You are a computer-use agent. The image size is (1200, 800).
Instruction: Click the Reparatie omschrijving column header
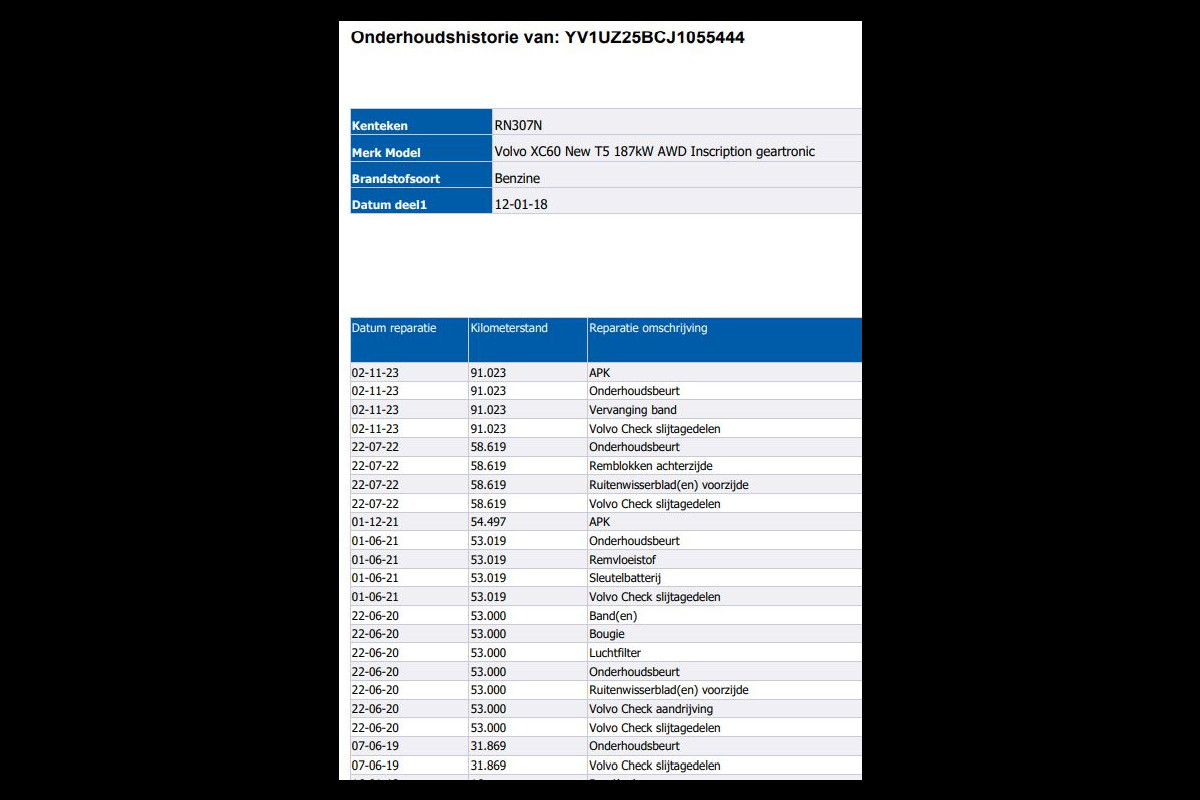648,328
